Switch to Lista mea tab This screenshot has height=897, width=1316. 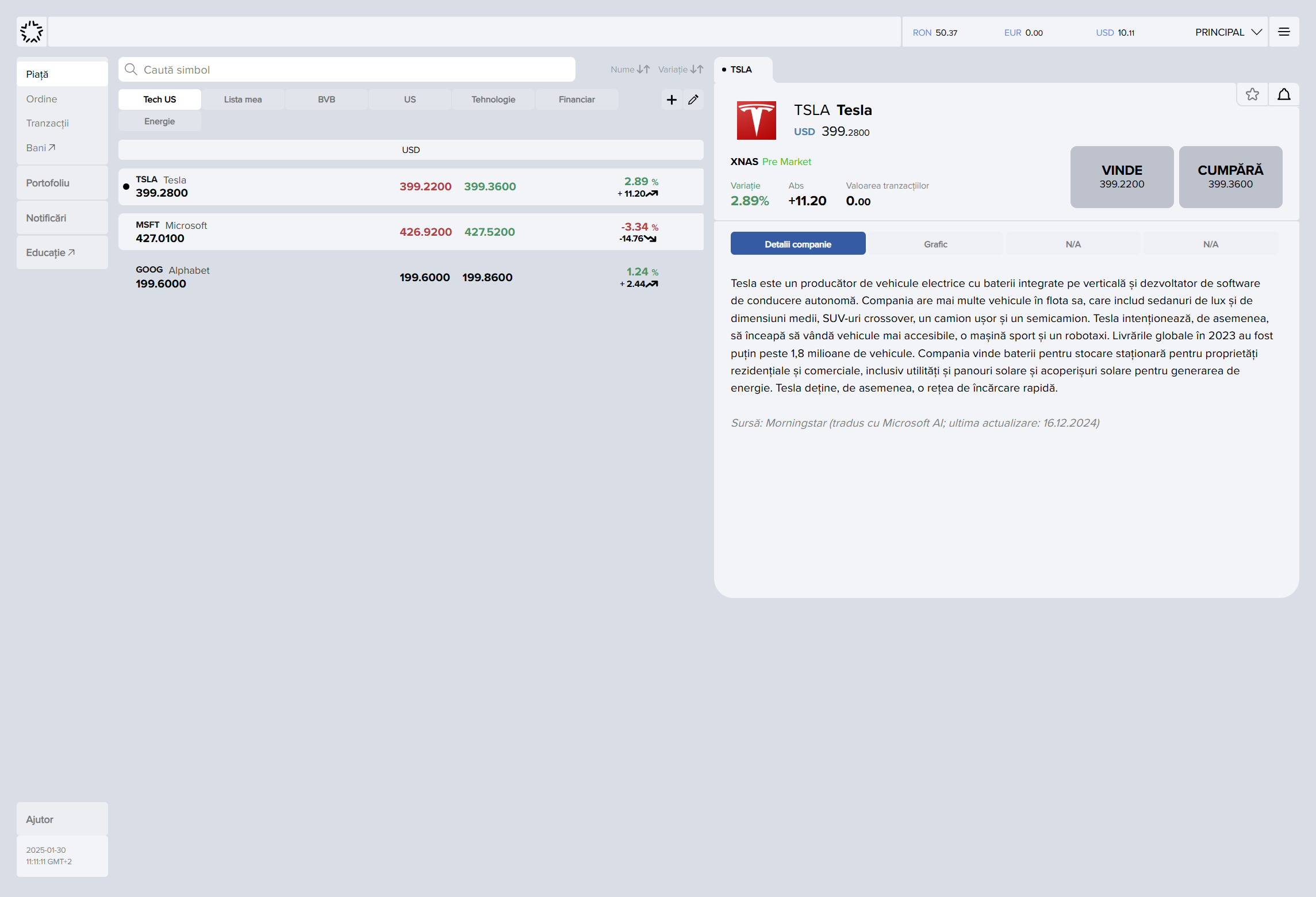click(x=243, y=99)
